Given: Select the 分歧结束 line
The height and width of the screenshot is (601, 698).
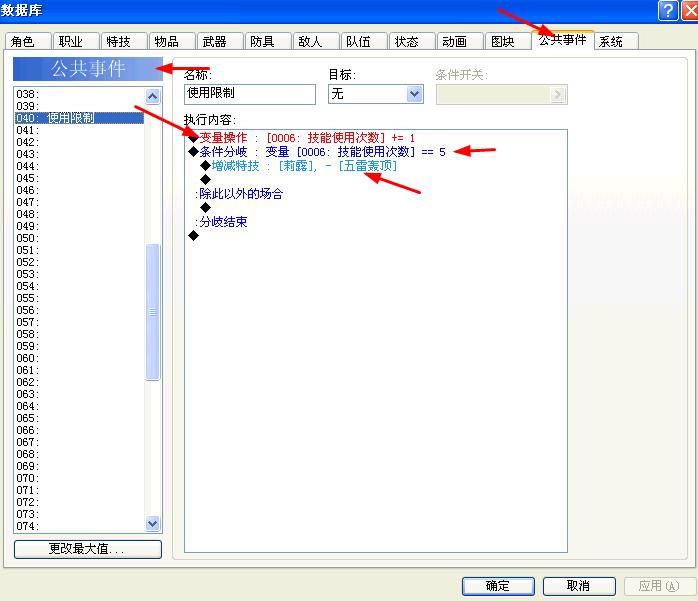Looking at the screenshot, I should pyautogui.click(x=221, y=222).
